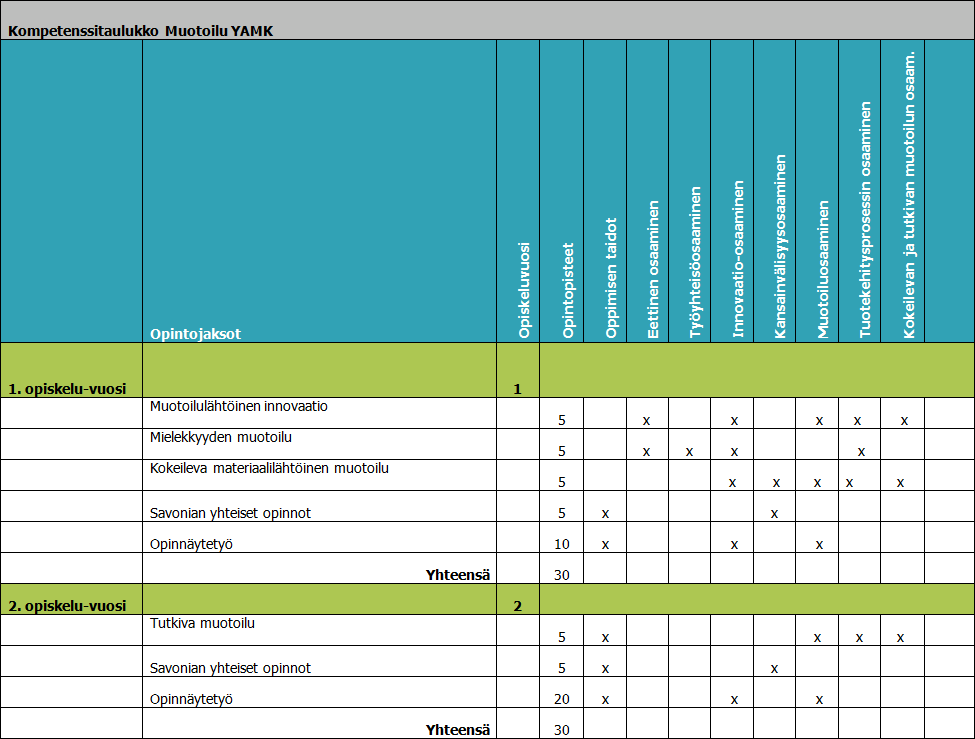Select the Opintojaksot header cell

point(195,332)
